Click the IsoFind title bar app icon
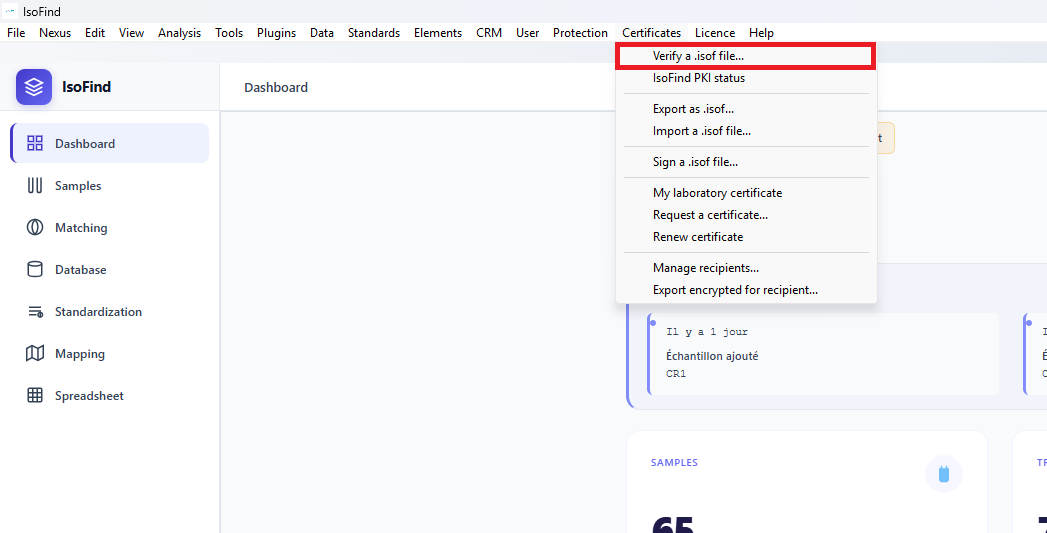 [10, 11]
